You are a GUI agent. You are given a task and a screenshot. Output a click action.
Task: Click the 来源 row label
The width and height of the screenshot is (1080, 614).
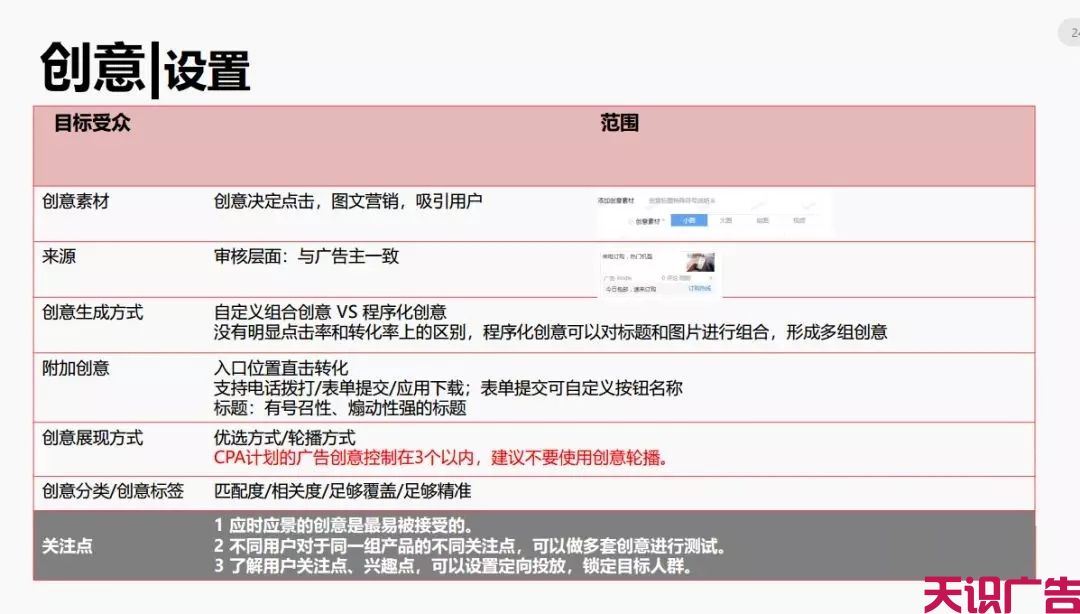(59, 257)
